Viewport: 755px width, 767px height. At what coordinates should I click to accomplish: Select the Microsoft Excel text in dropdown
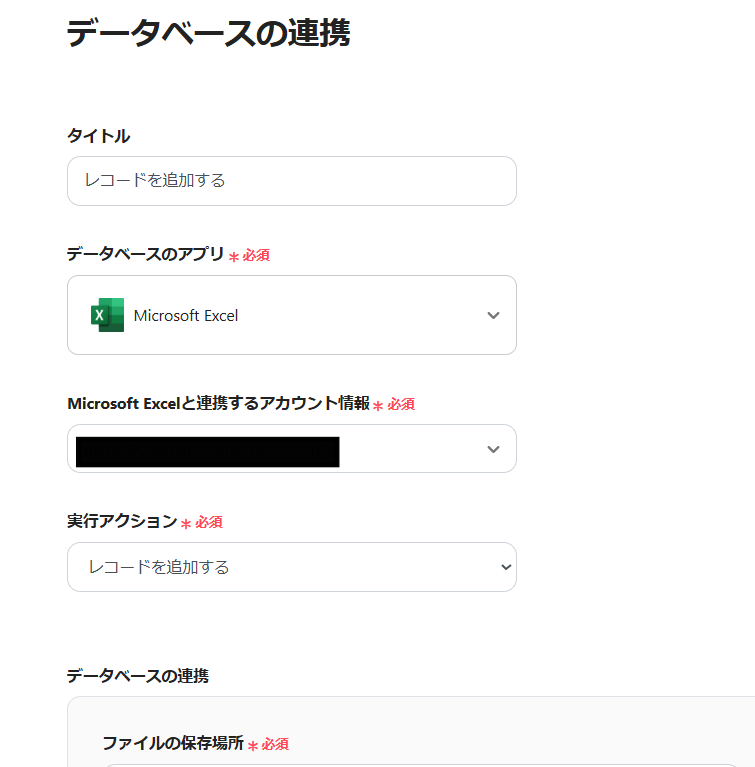pos(186,316)
